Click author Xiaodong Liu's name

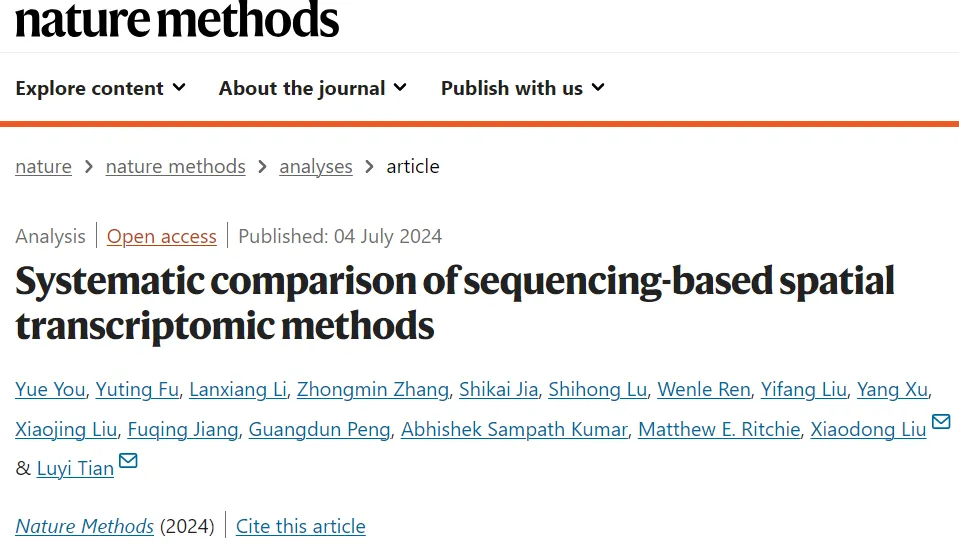(x=868, y=429)
